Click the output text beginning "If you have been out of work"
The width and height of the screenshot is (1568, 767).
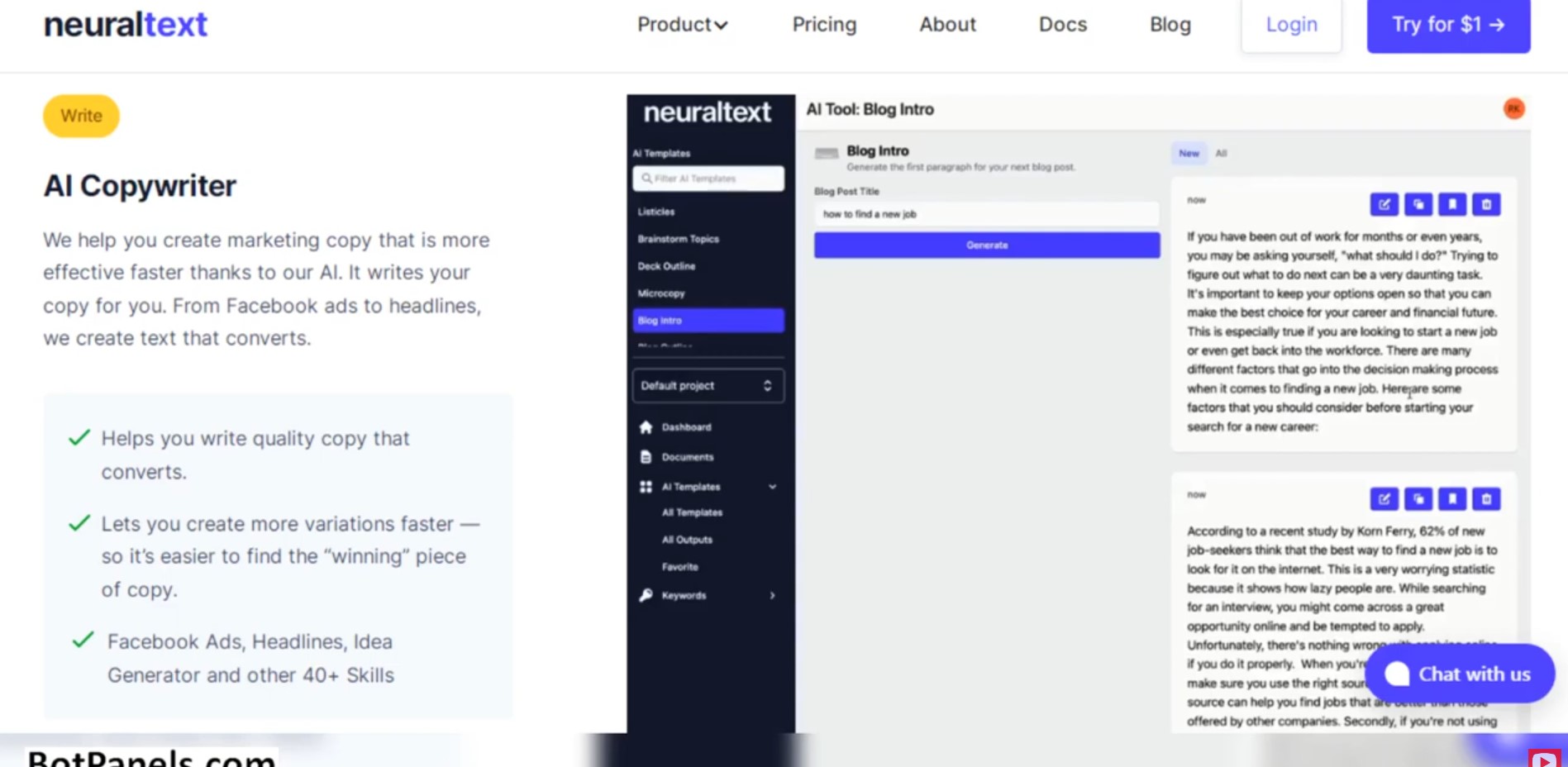[1342, 331]
